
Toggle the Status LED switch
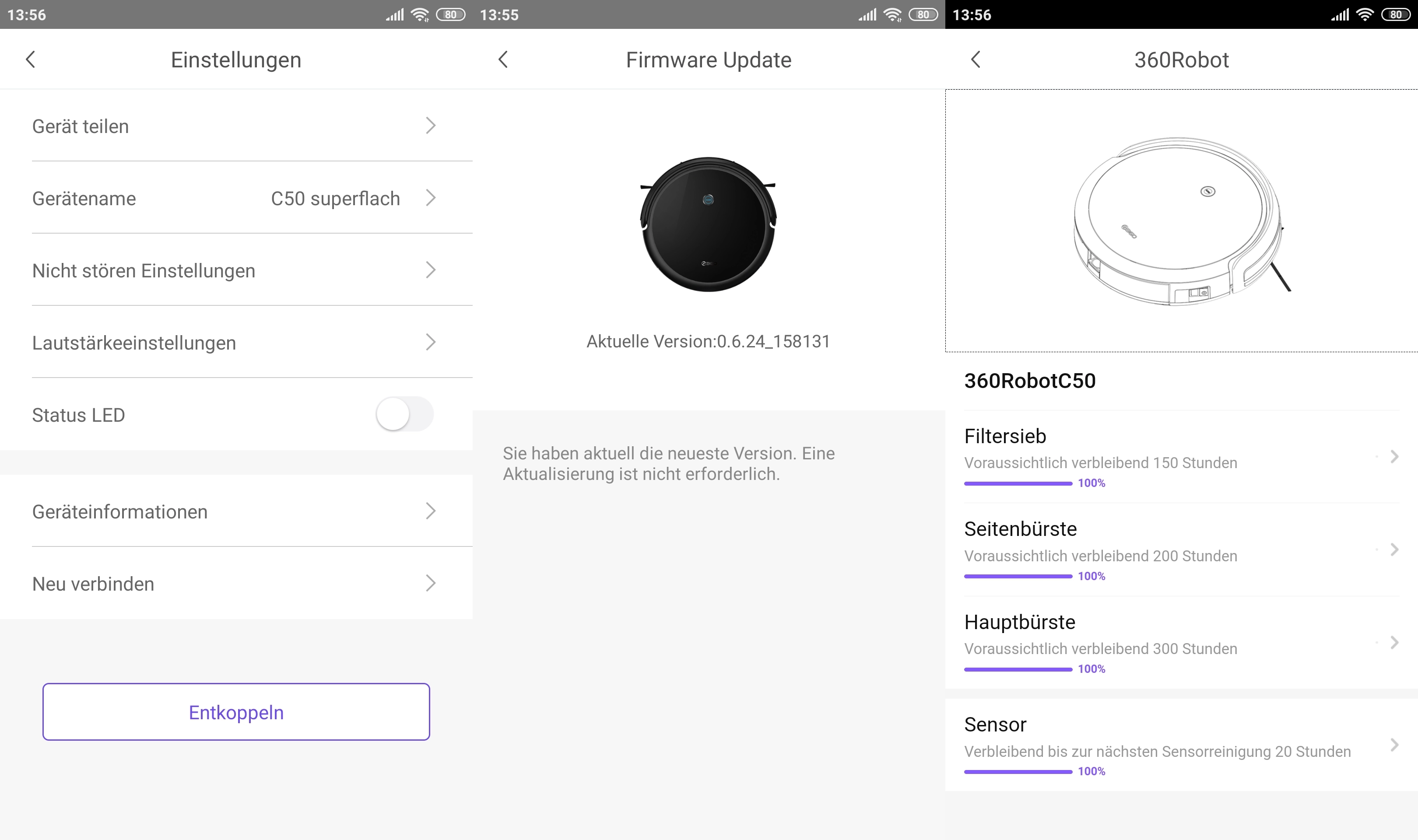point(405,414)
